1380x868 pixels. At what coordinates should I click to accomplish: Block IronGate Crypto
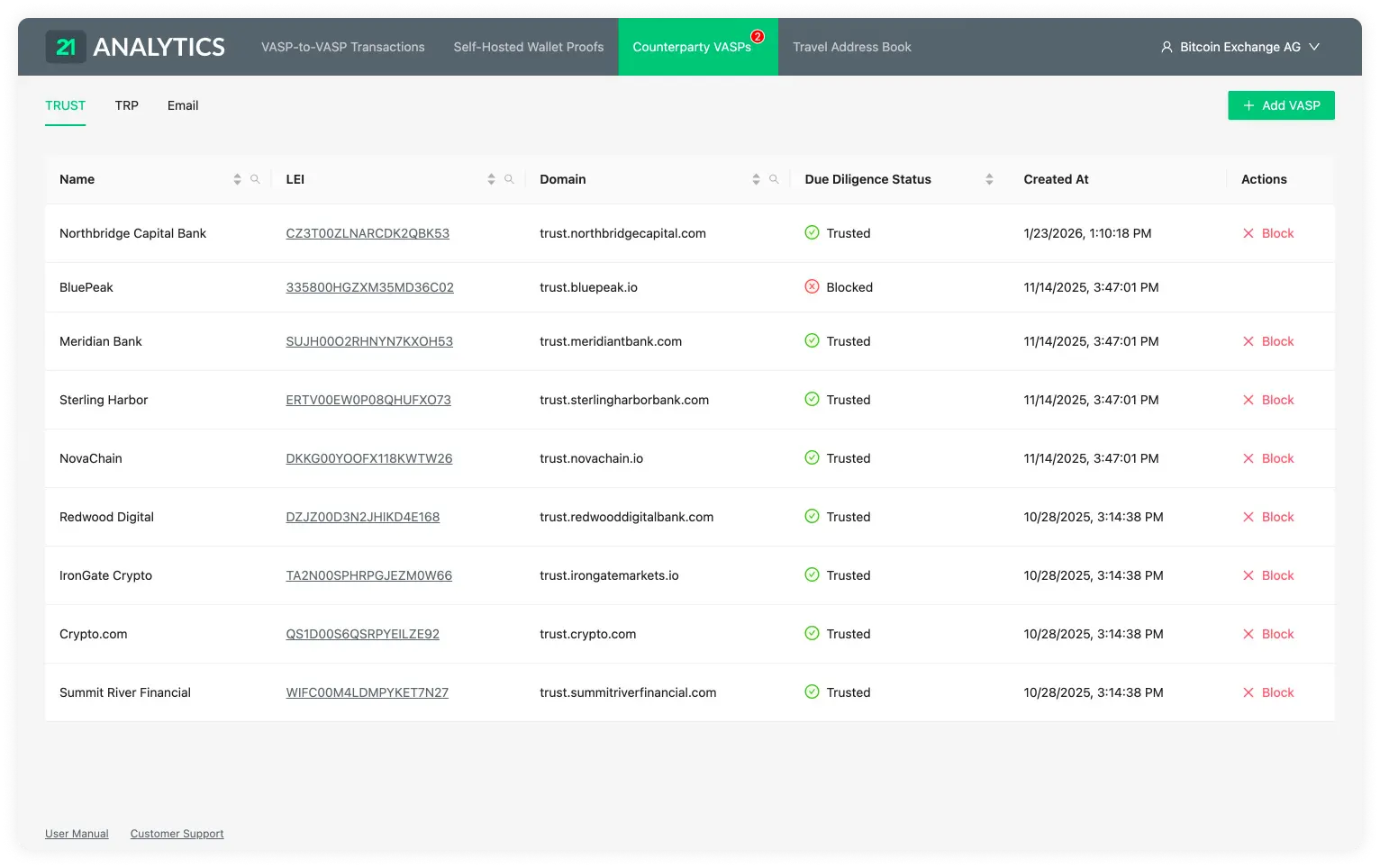click(x=1268, y=575)
